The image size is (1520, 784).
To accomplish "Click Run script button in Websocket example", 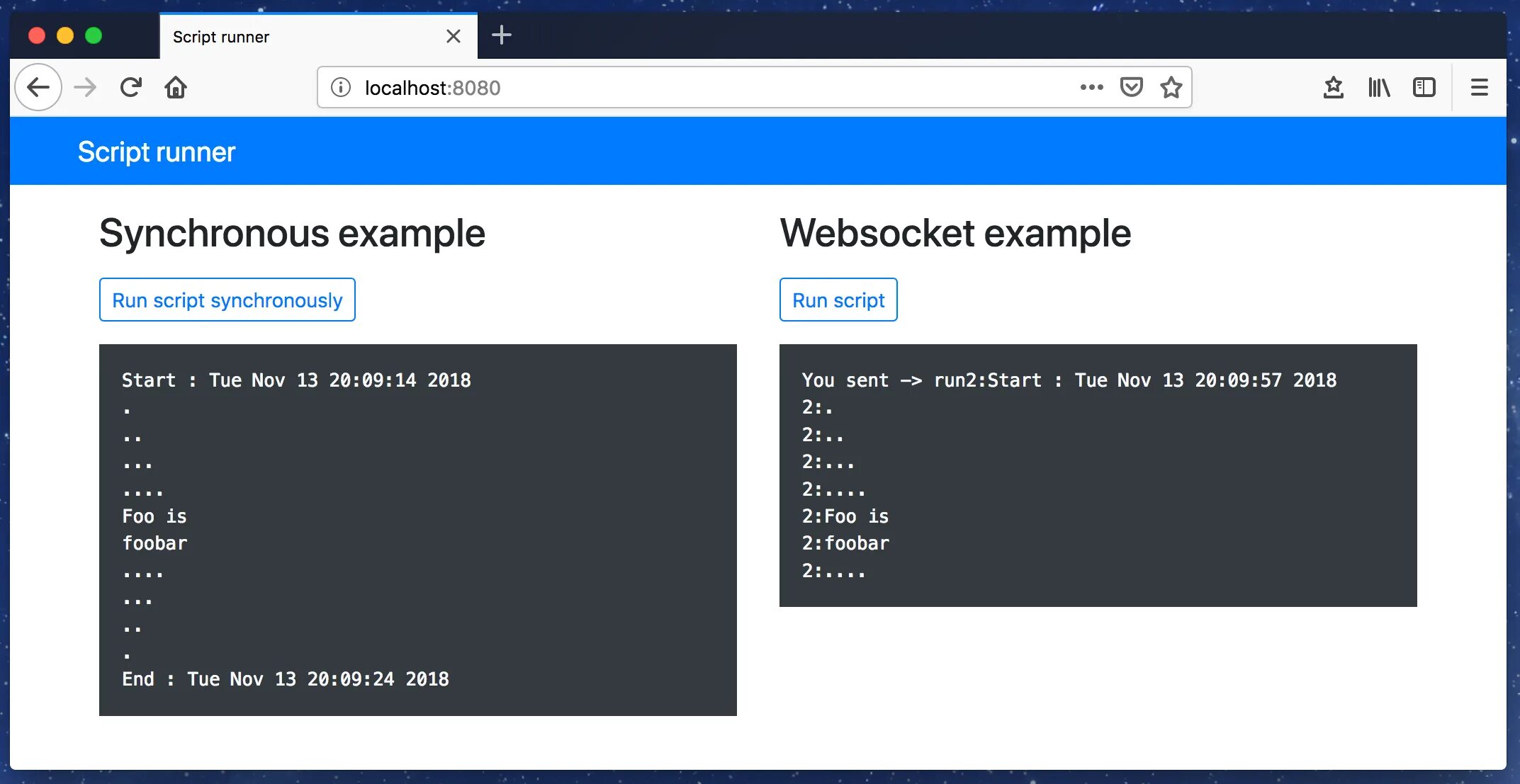I will tap(838, 299).
